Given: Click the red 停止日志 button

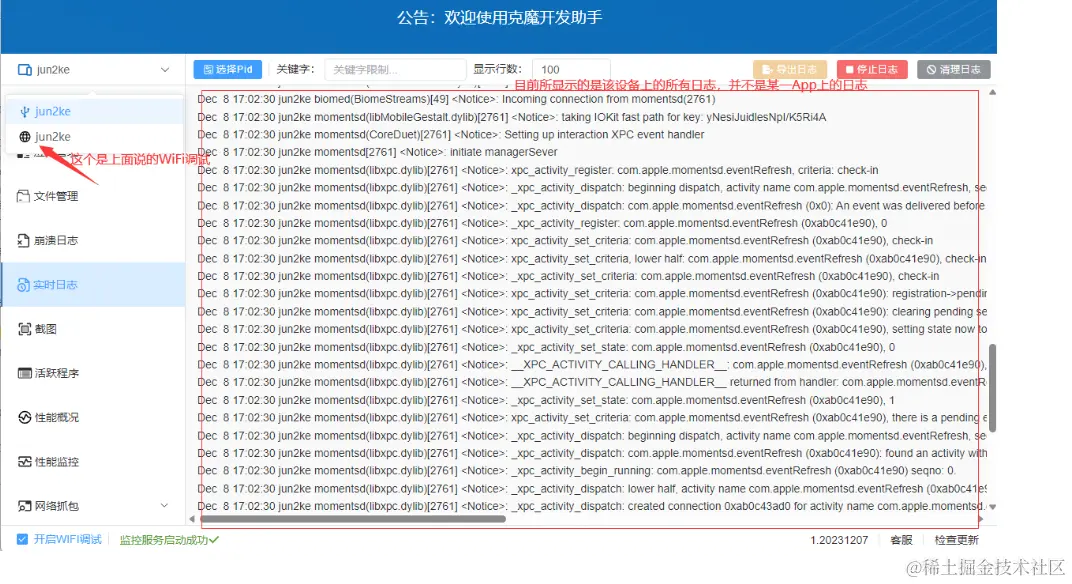Looking at the screenshot, I should coord(872,69).
